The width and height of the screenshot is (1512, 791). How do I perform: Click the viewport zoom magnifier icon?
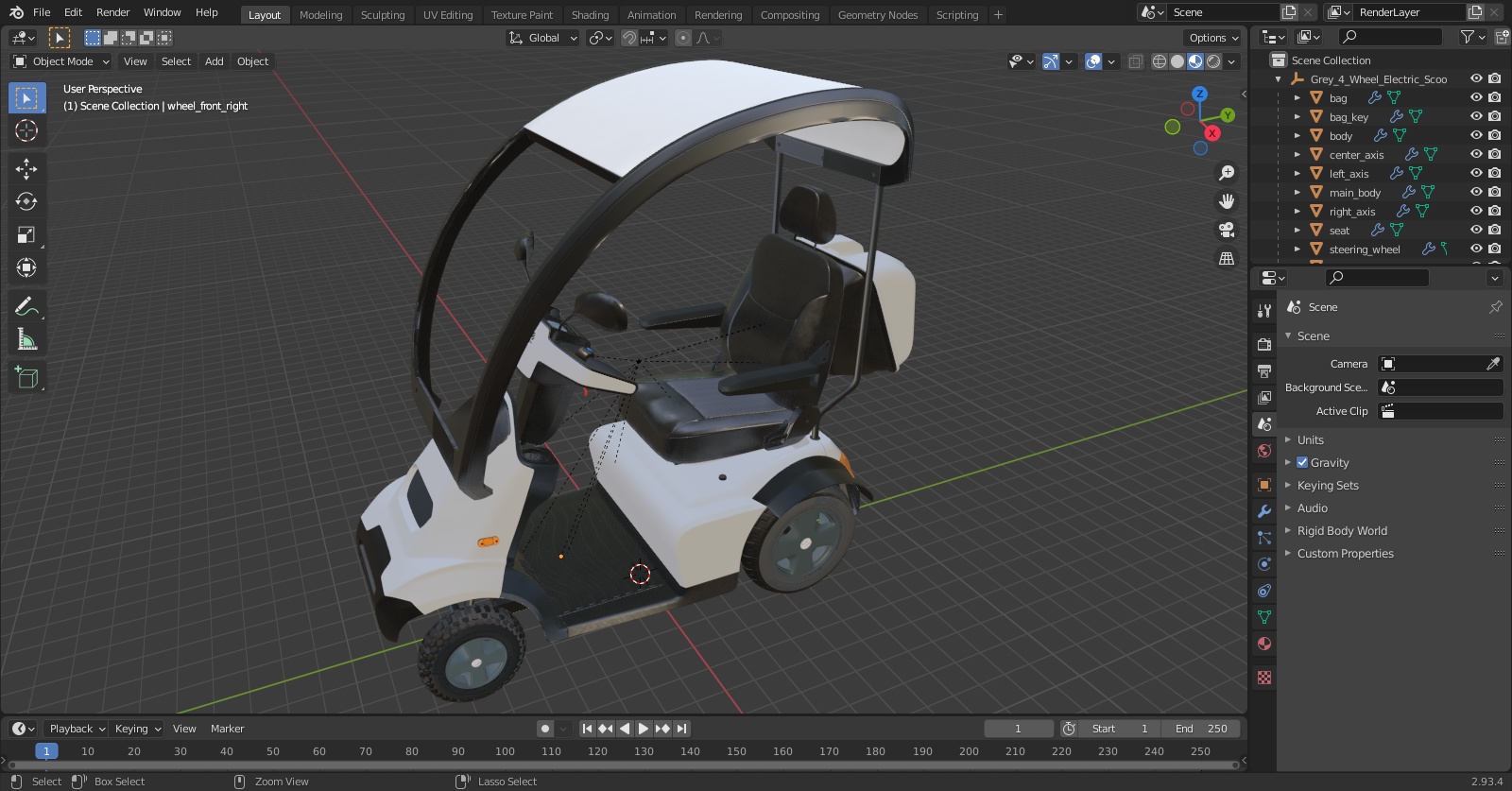pos(1227,173)
